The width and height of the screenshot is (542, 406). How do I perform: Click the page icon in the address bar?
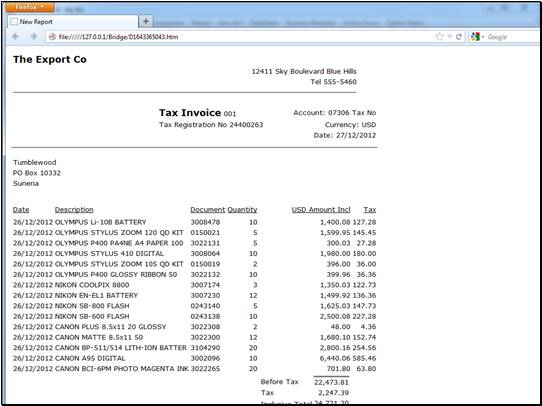pyautogui.click(x=52, y=37)
